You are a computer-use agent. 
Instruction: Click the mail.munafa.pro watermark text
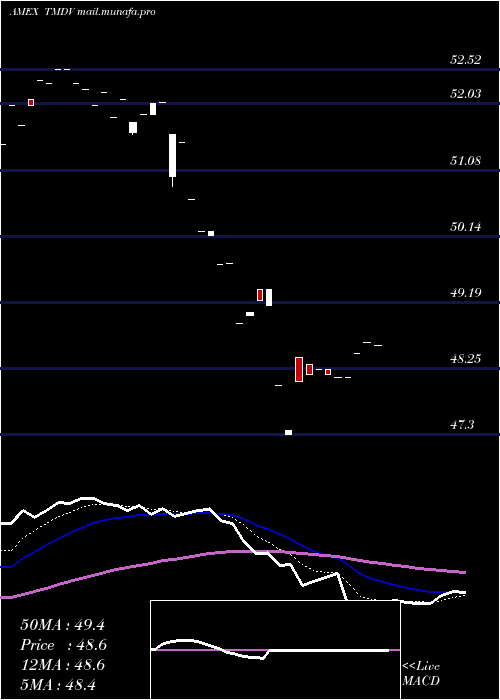(x=117, y=12)
